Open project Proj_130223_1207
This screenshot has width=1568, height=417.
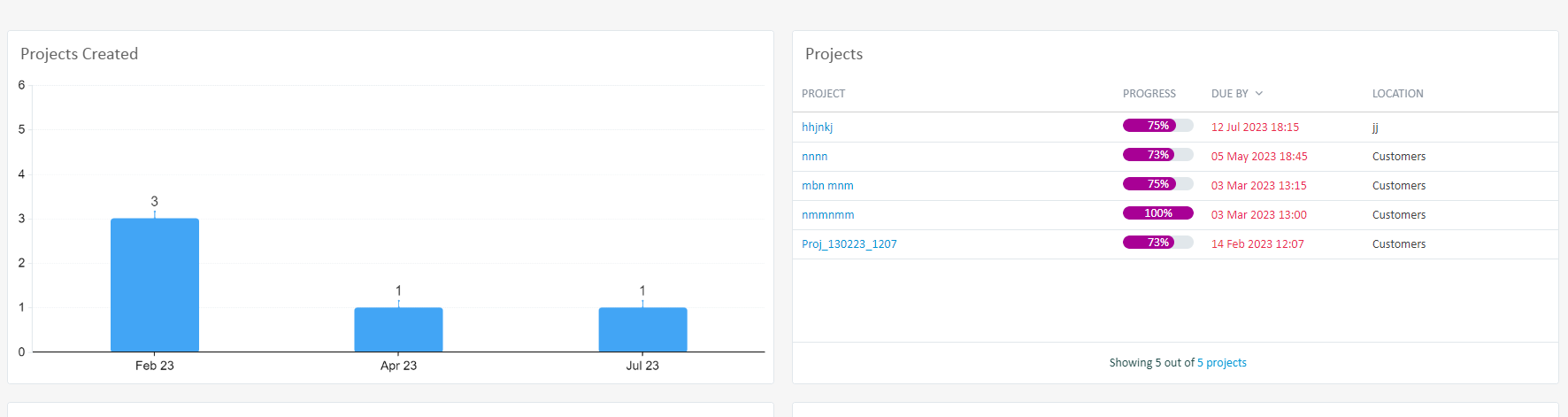(849, 243)
